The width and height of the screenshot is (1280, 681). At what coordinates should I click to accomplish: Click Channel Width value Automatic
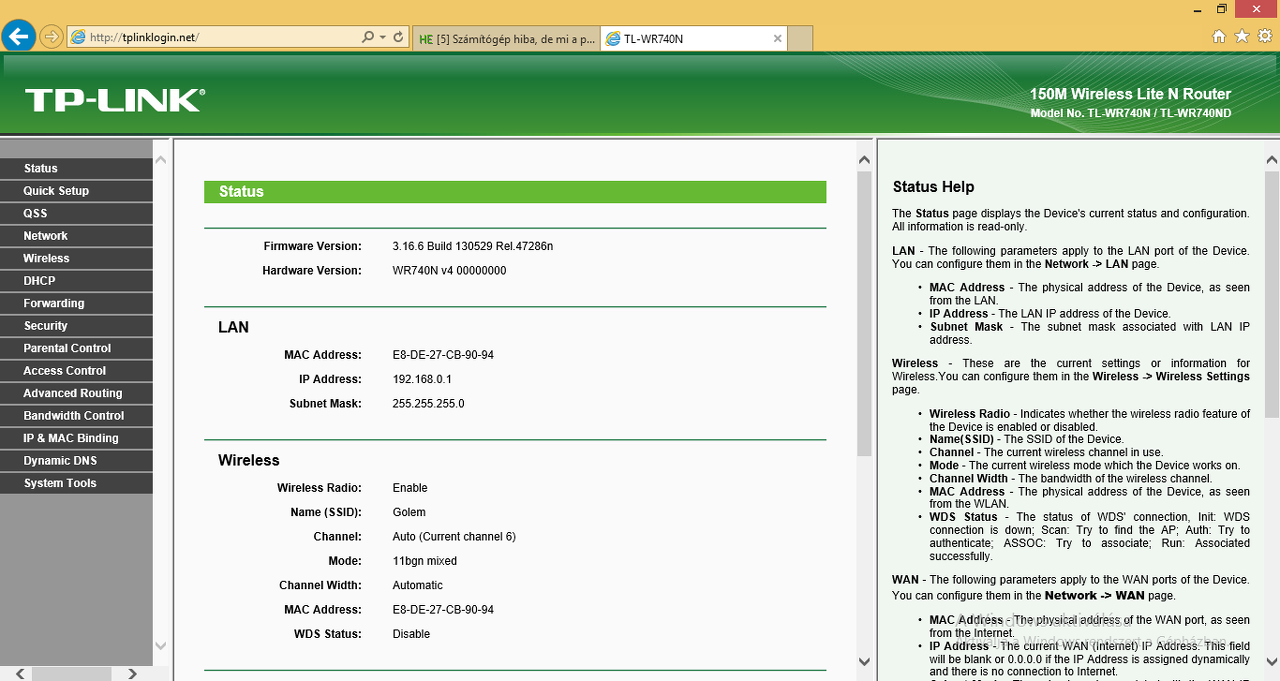[417, 586]
